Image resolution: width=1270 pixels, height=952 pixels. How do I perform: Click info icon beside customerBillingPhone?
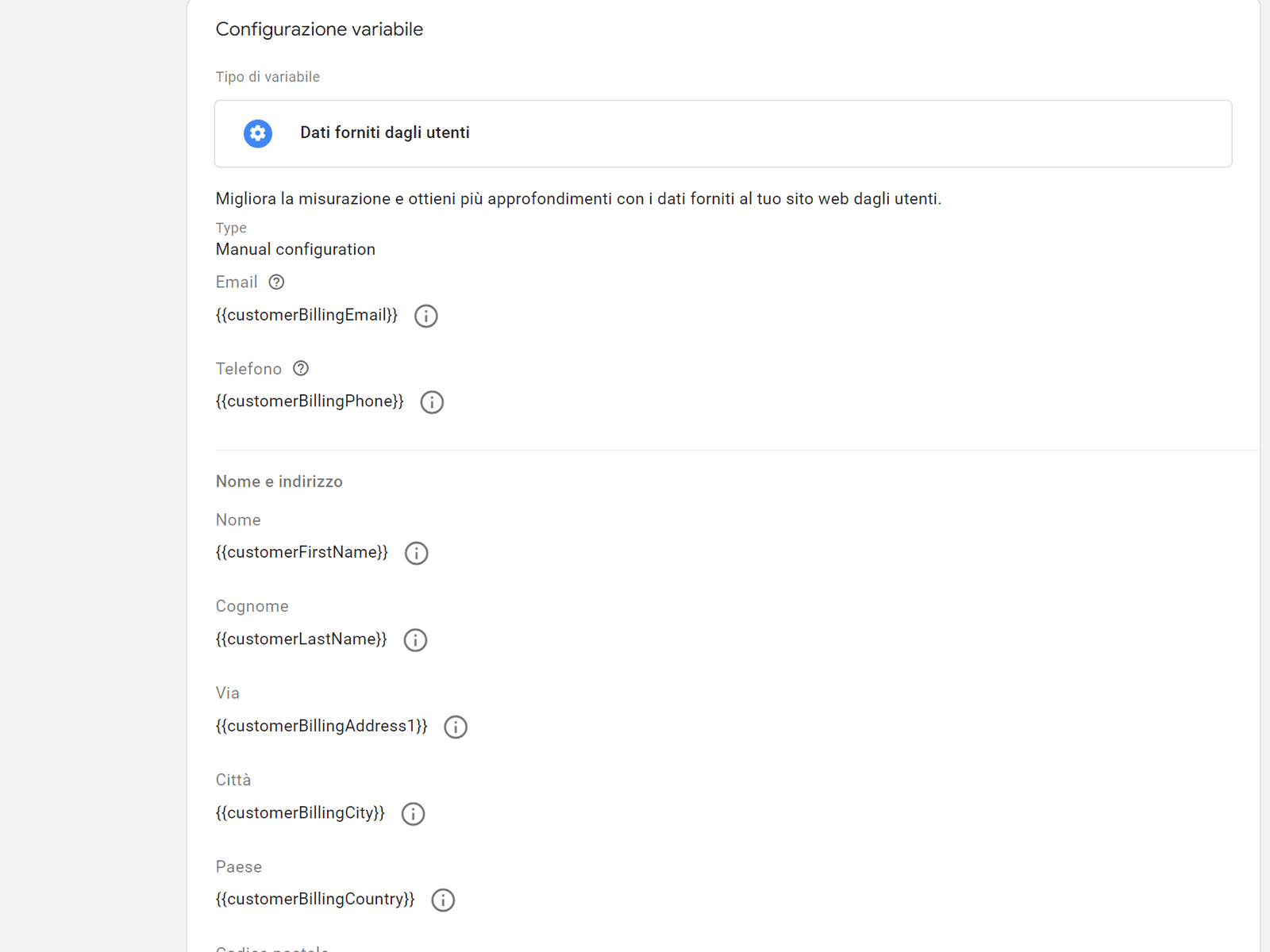432,402
